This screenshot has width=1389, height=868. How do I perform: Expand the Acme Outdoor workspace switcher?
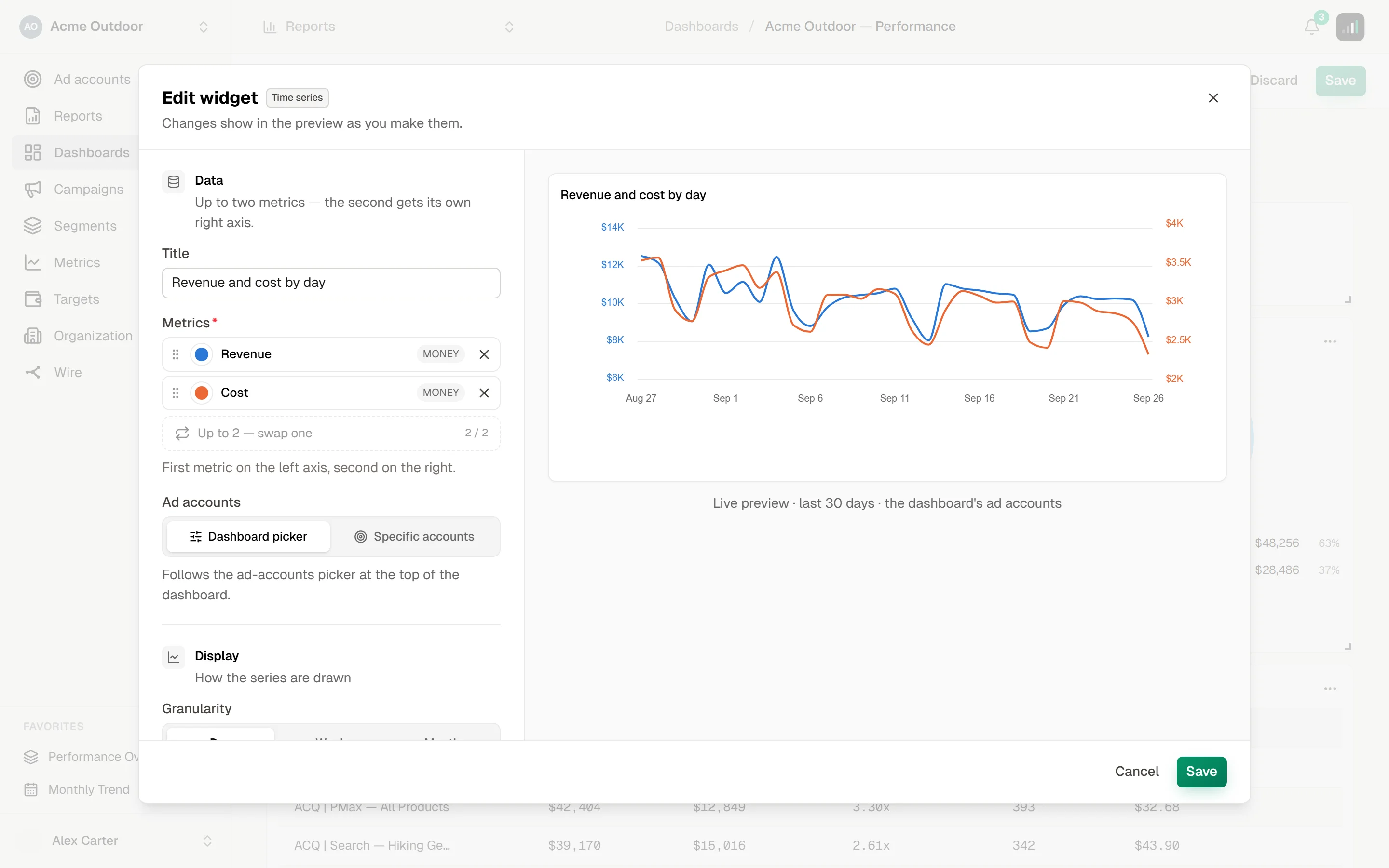point(203,27)
